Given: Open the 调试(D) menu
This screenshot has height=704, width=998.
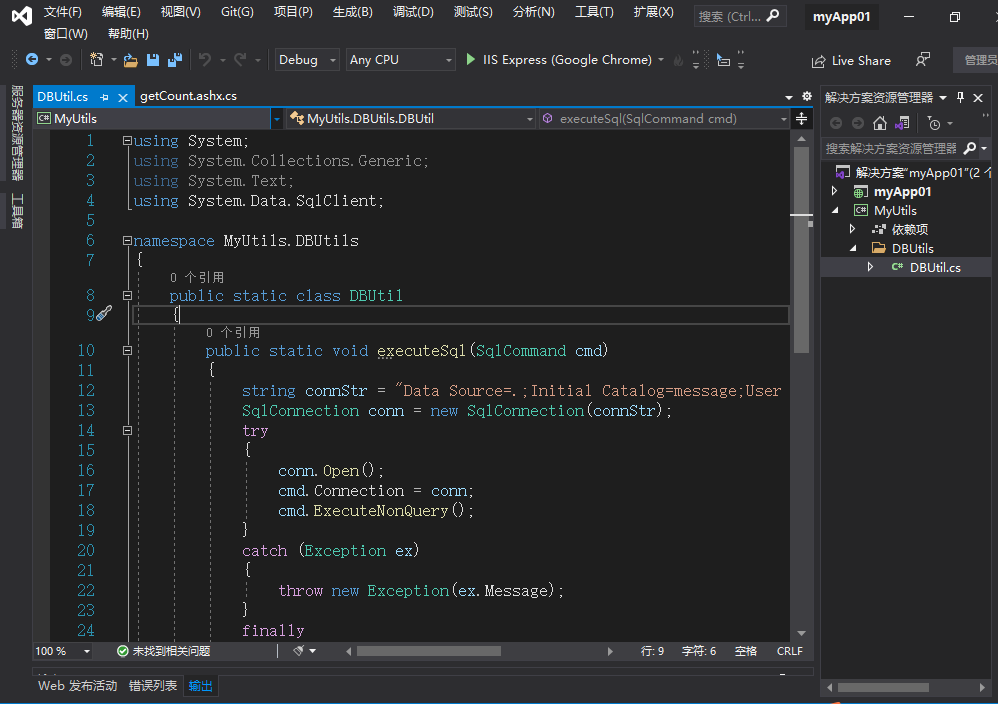Looking at the screenshot, I should click(x=413, y=11).
